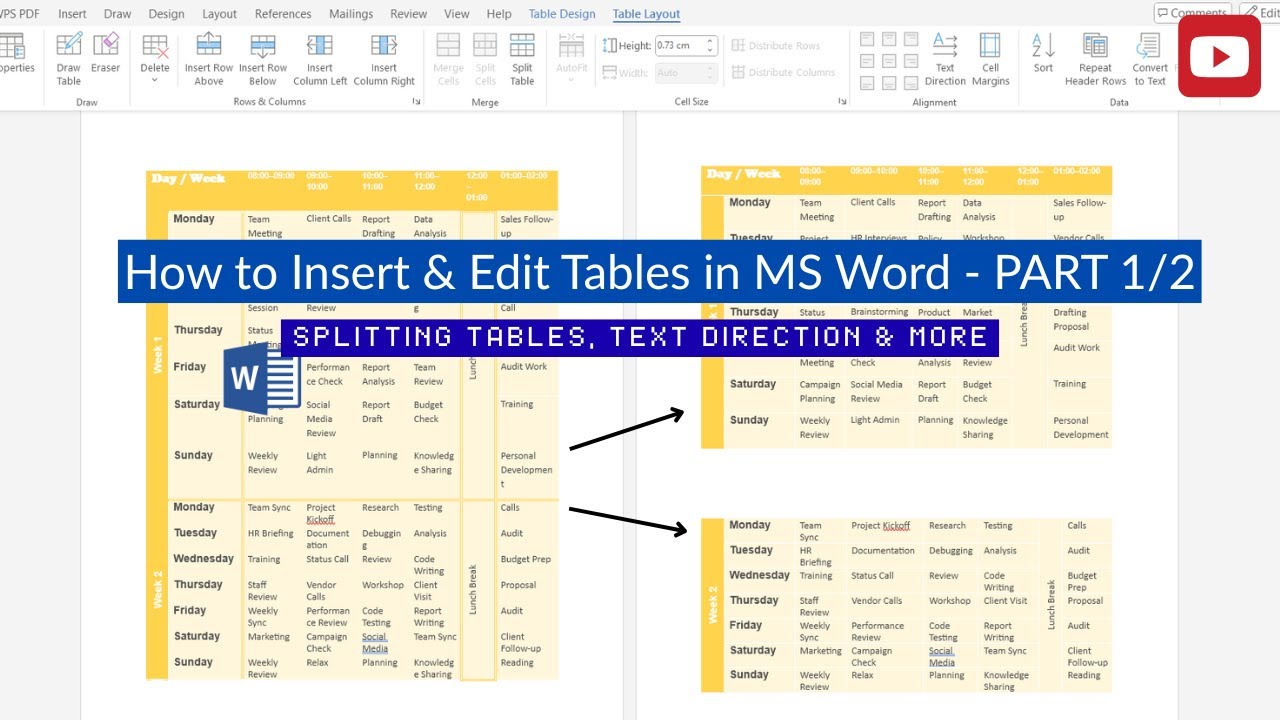Click 'Project Kickoff' in bottom-right table

(881, 526)
